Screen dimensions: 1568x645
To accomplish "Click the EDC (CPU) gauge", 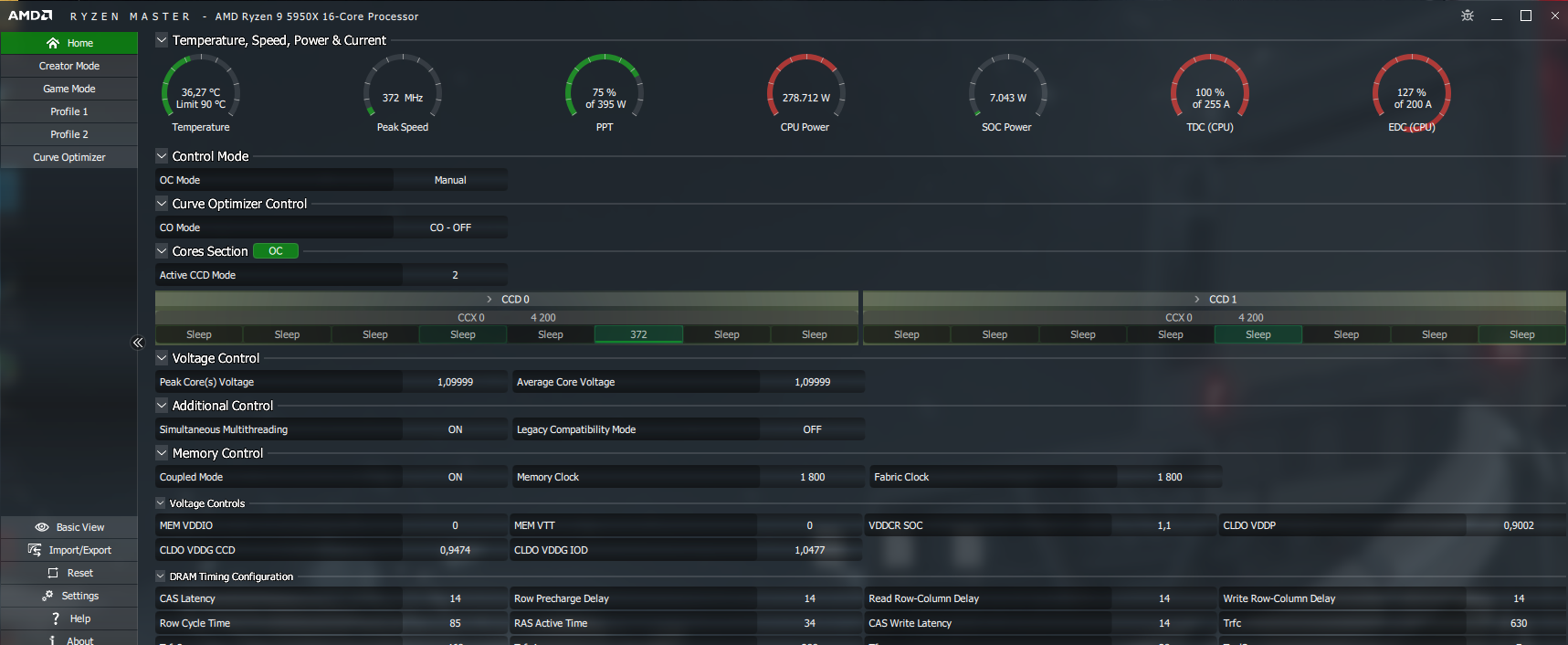I will coord(1412,93).
